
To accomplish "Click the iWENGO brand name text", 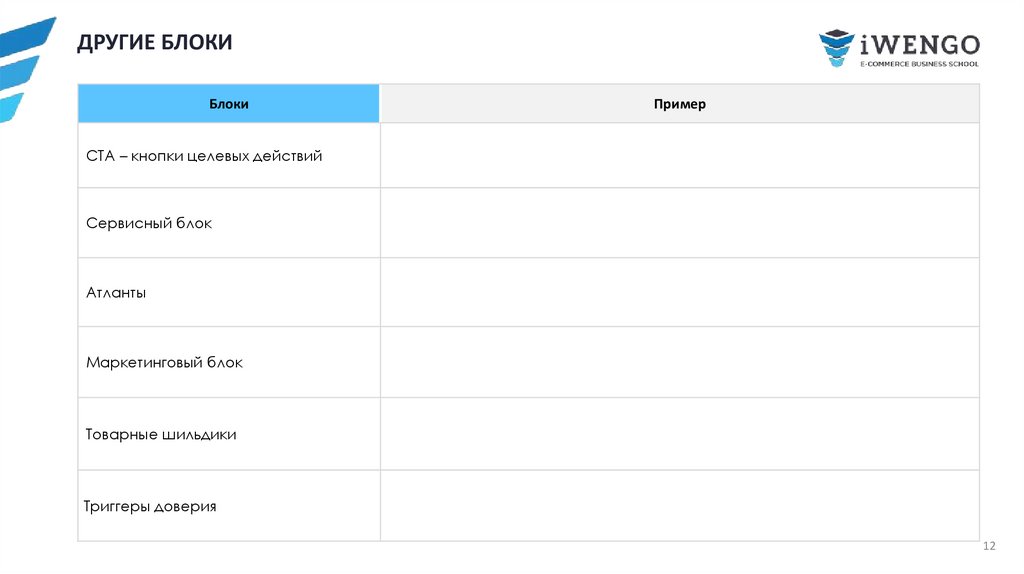I will tap(919, 43).
